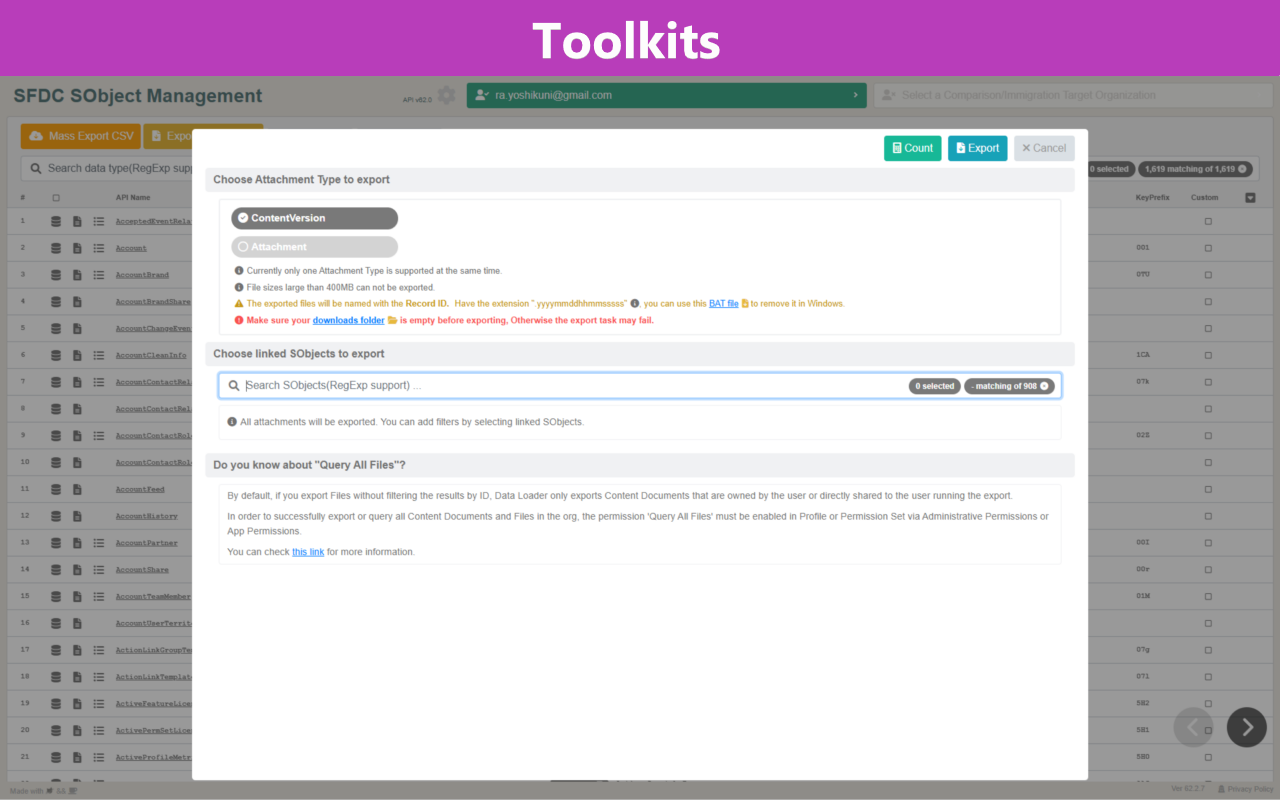Open the settings gear next to API v62.0

click(x=446, y=95)
